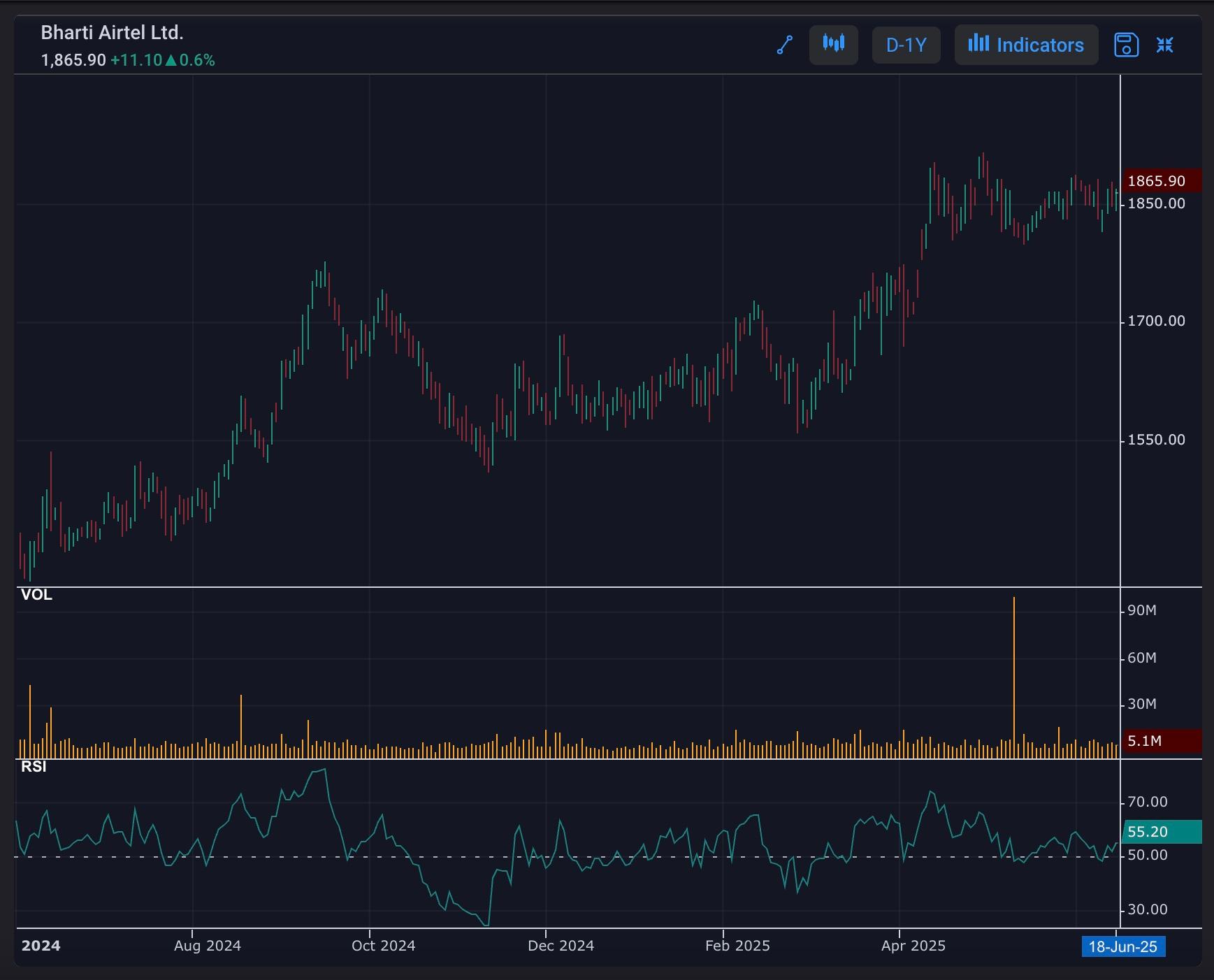Image resolution: width=1214 pixels, height=980 pixels.
Task: Open the candlestick chart type button
Action: pyautogui.click(x=833, y=45)
